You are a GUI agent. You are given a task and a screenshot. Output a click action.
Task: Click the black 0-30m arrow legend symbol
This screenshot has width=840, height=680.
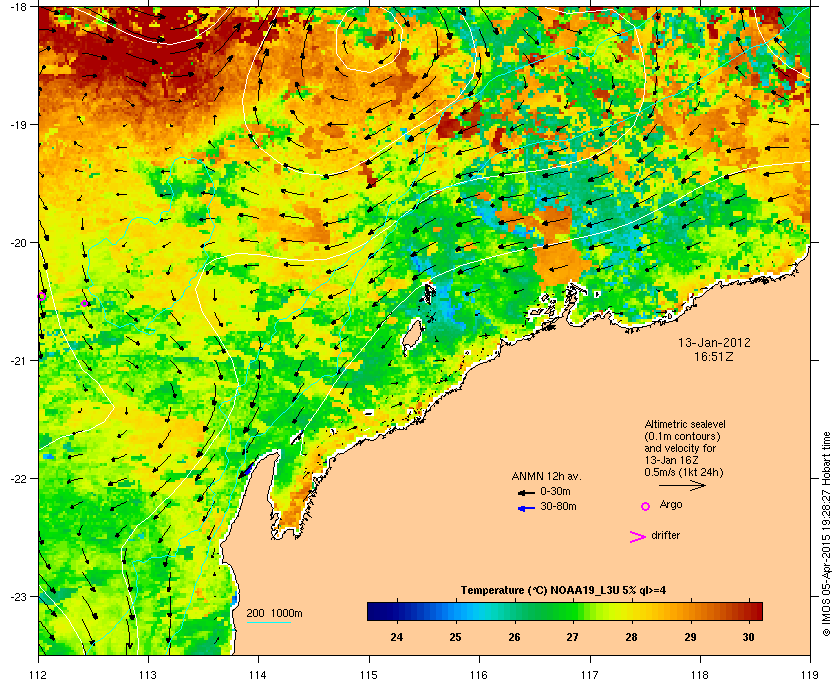(526, 492)
